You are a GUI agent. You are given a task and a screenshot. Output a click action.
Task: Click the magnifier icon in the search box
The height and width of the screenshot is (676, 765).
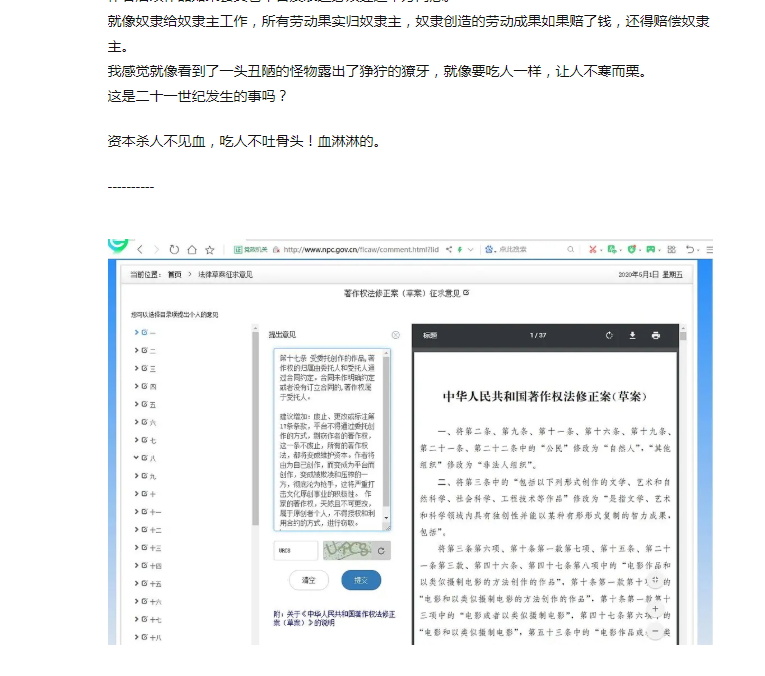(570, 249)
